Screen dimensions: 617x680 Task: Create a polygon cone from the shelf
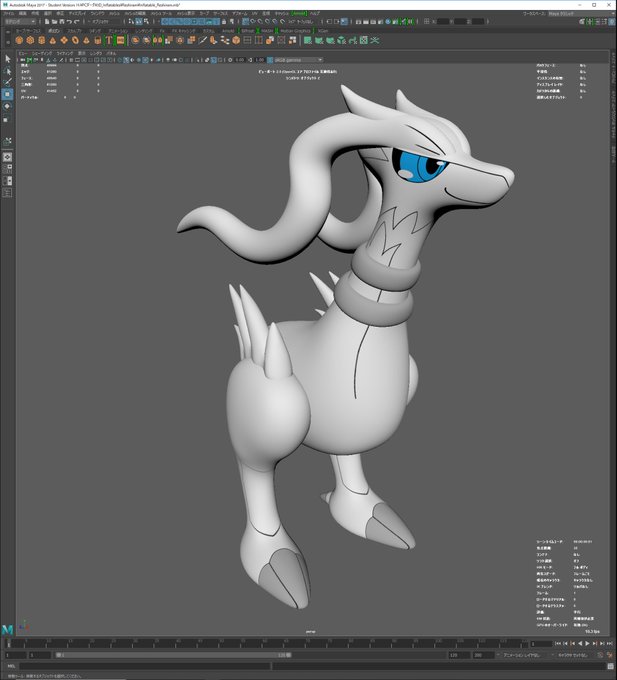click(x=52, y=40)
